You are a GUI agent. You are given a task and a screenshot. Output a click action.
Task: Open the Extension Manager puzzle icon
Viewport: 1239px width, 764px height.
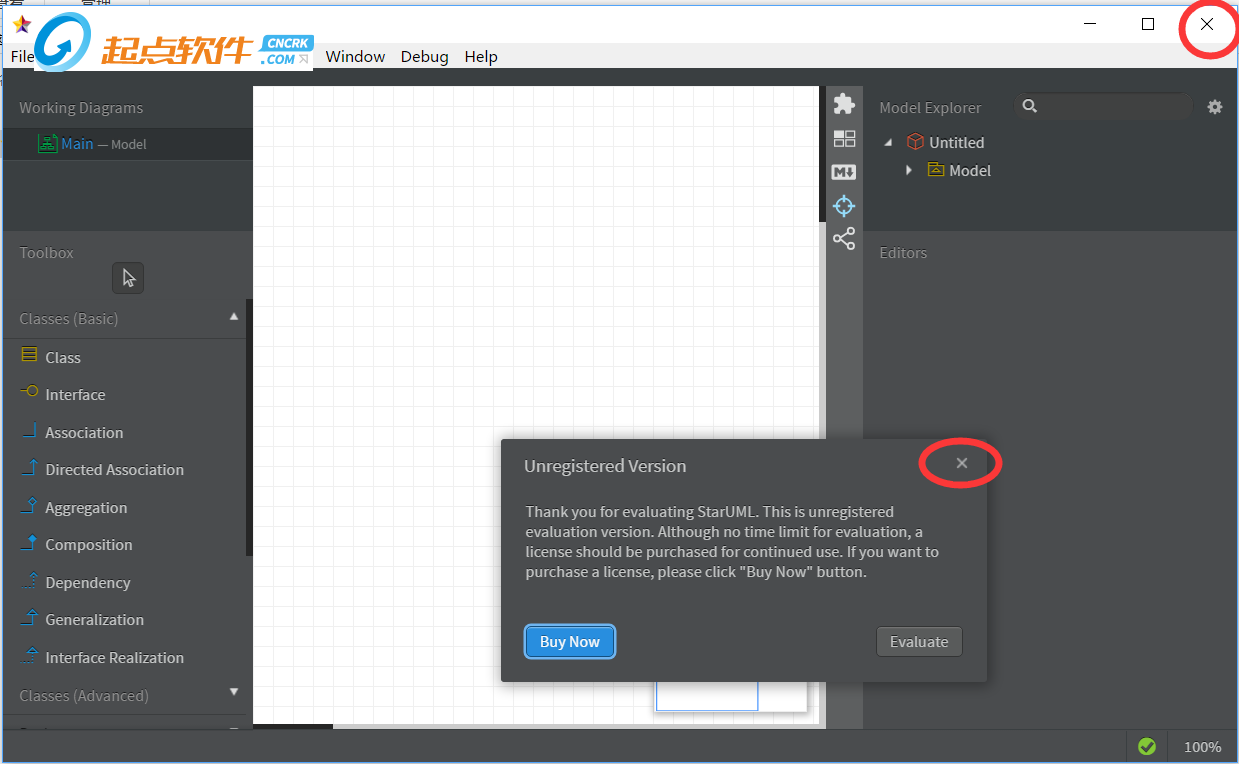[844, 104]
